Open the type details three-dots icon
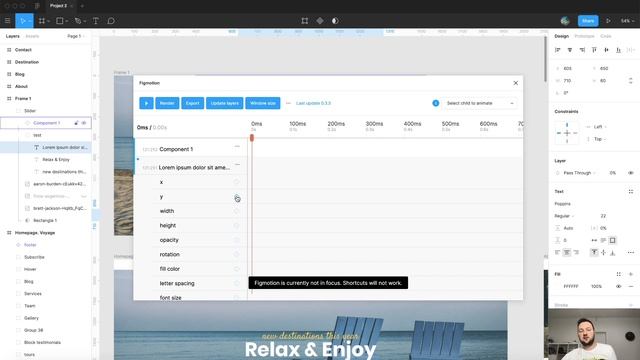 (x=631, y=253)
